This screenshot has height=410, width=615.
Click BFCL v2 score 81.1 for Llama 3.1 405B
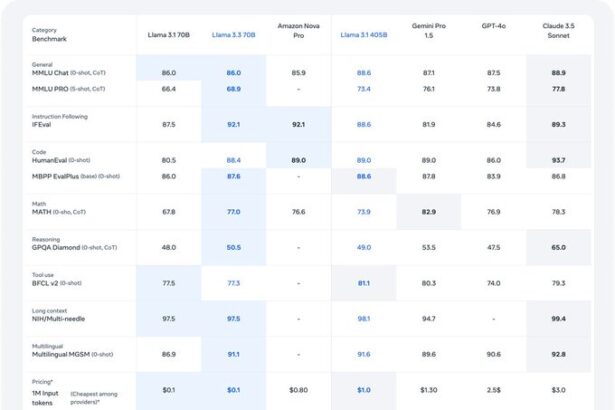click(x=364, y=283)
